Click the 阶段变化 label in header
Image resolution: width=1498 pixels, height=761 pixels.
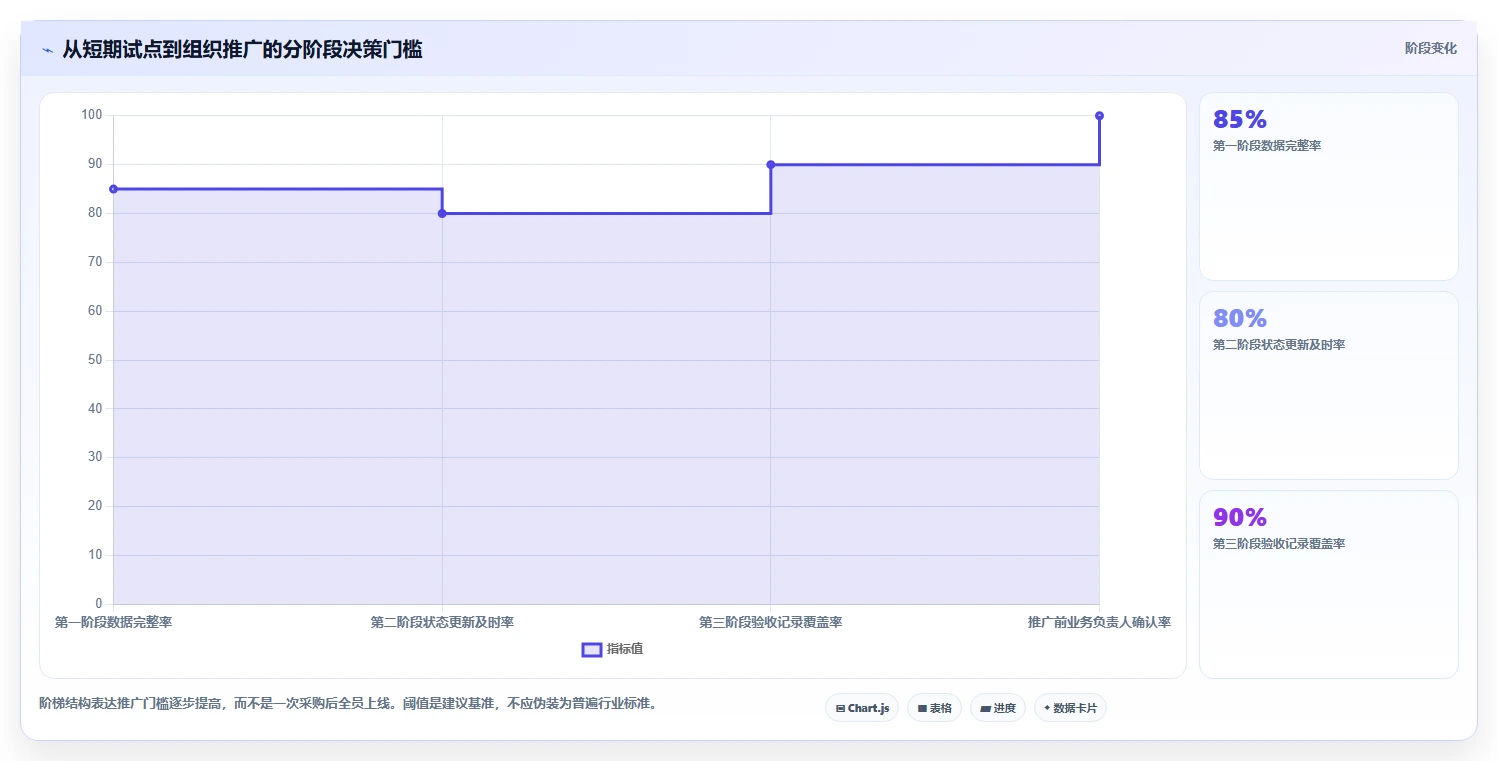(1430, 48)
